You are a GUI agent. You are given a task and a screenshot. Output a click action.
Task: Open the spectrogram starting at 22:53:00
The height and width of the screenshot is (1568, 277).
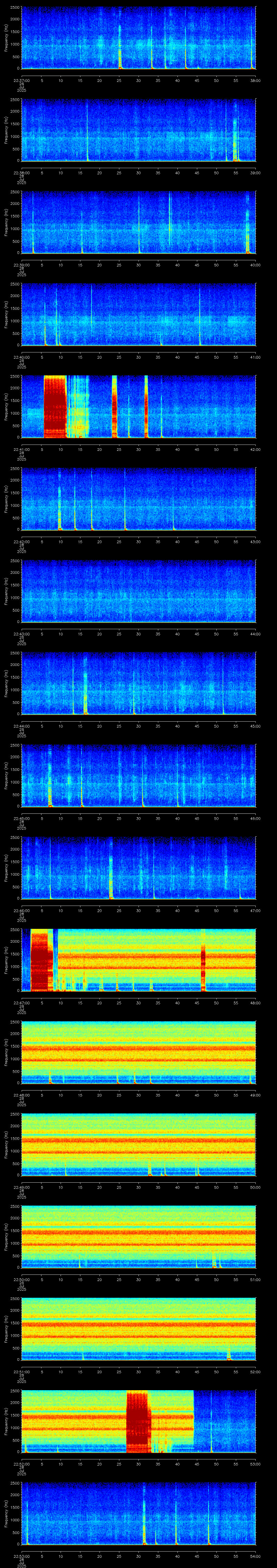coord(138,1514)
